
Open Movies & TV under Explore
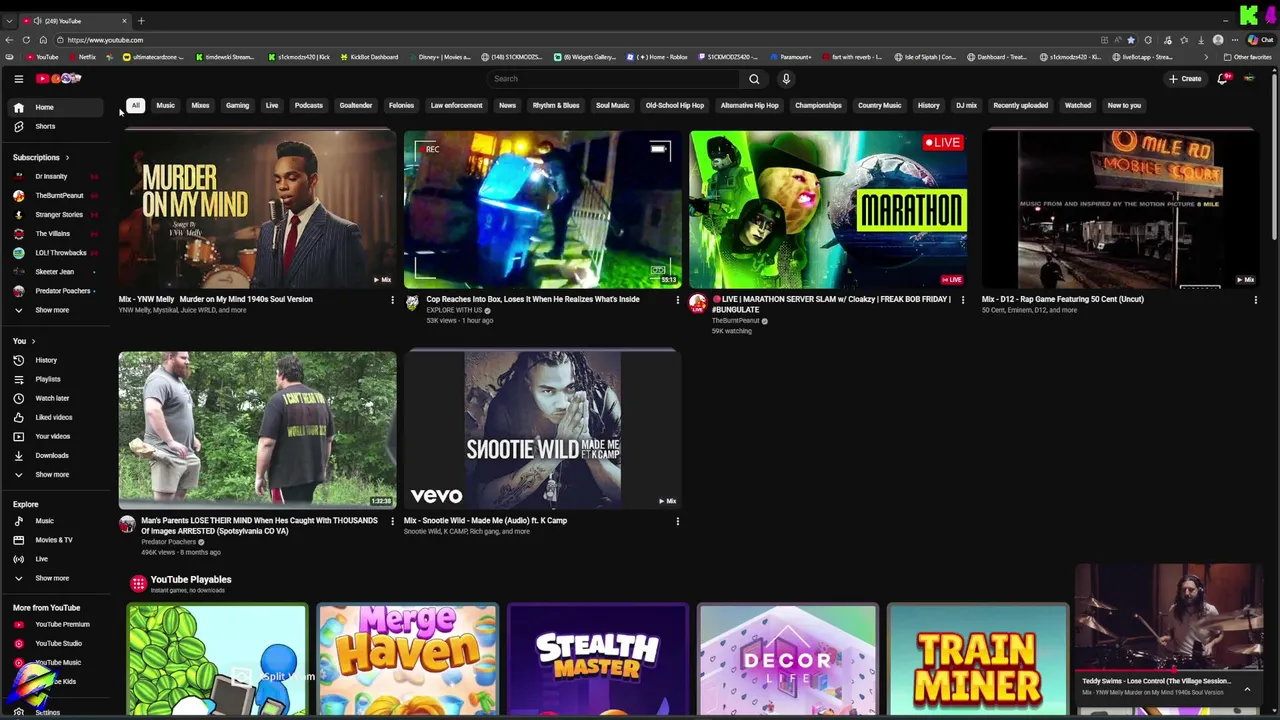tap(56, 540)
